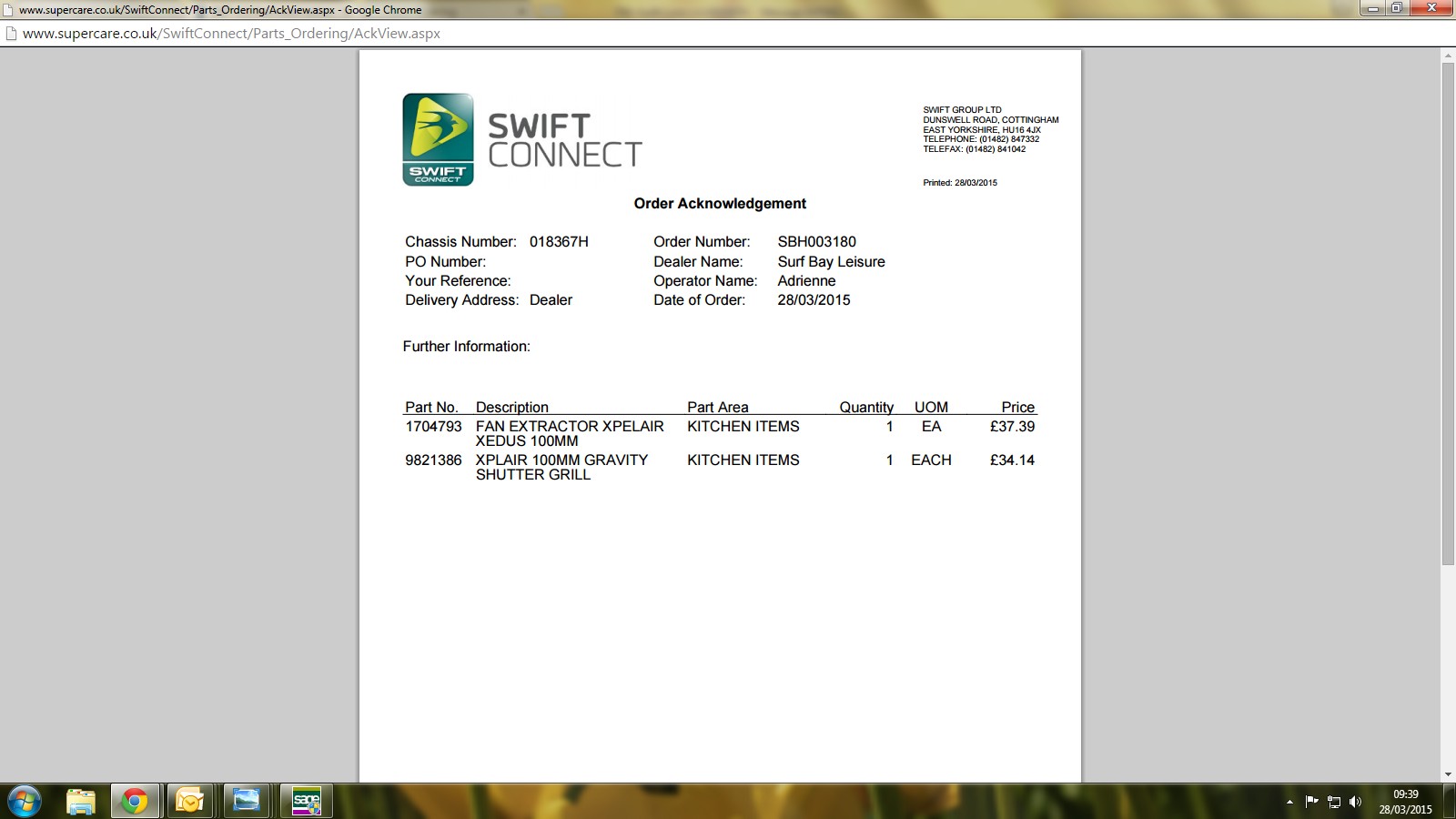Viewport: 1456px width, 819px height.
Task: Click the Show Desktop button
Action: (1450, 801)
